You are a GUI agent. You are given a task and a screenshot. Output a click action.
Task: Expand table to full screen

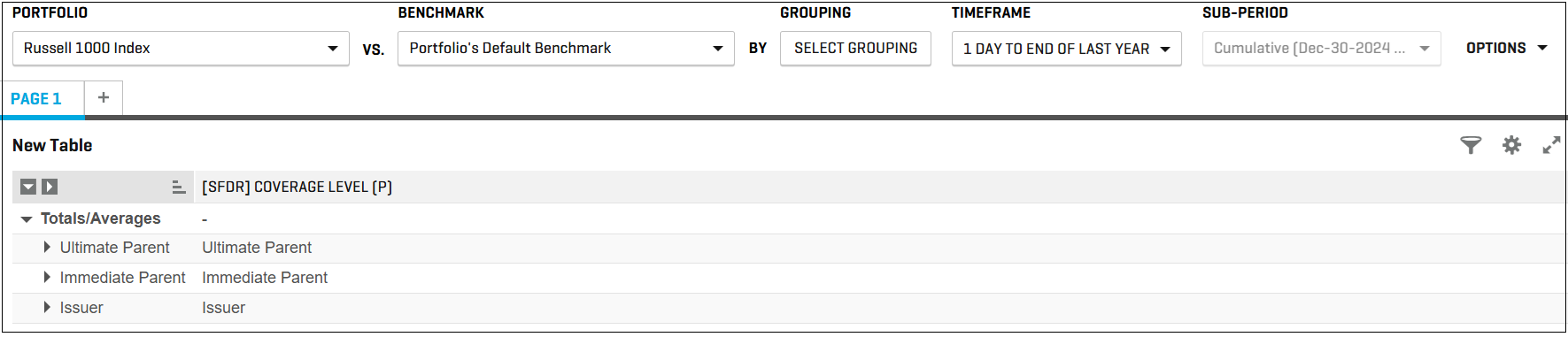tap(1551, 145)
